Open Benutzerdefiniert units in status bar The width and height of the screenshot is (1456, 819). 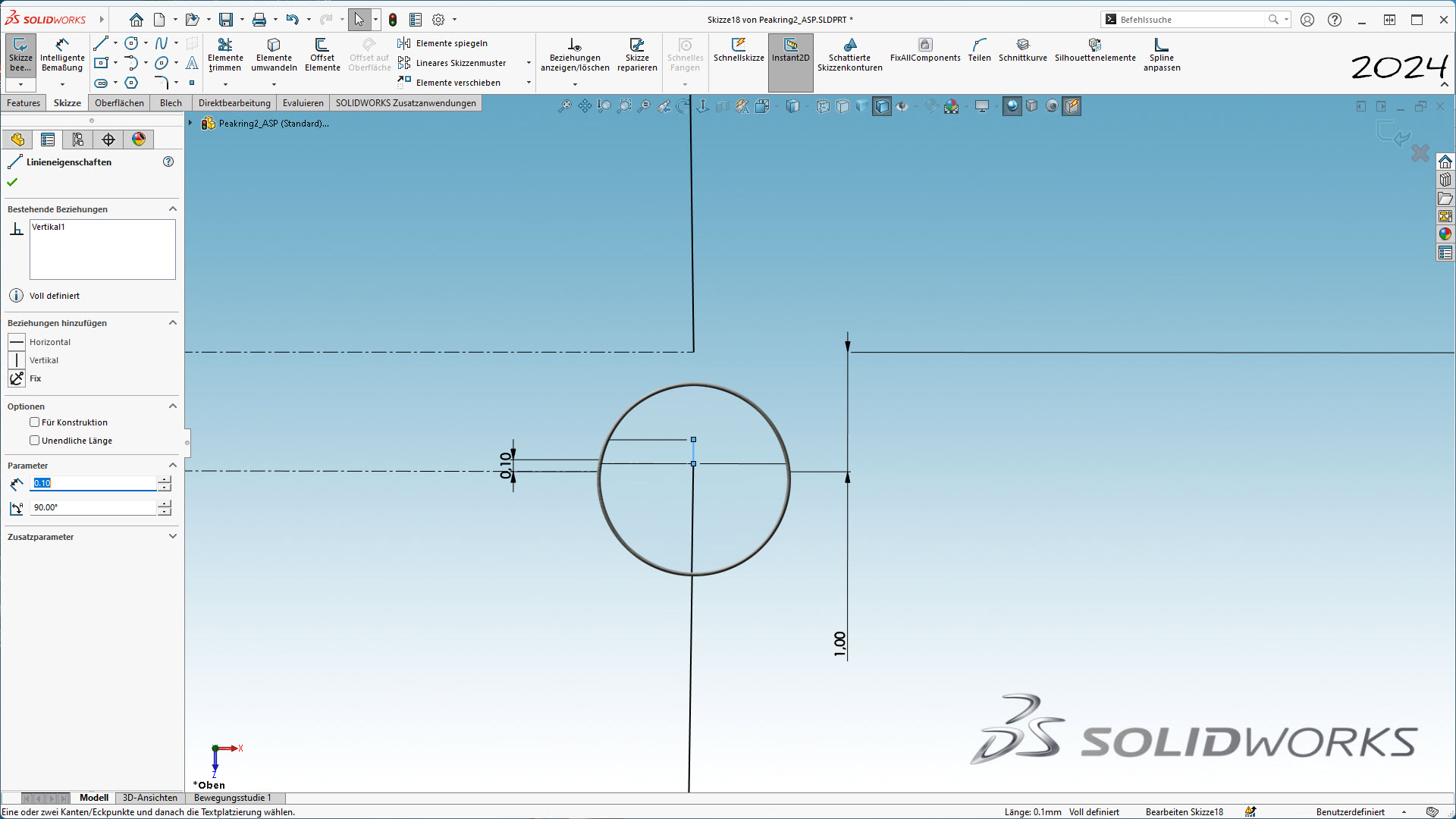point(1350,812)
